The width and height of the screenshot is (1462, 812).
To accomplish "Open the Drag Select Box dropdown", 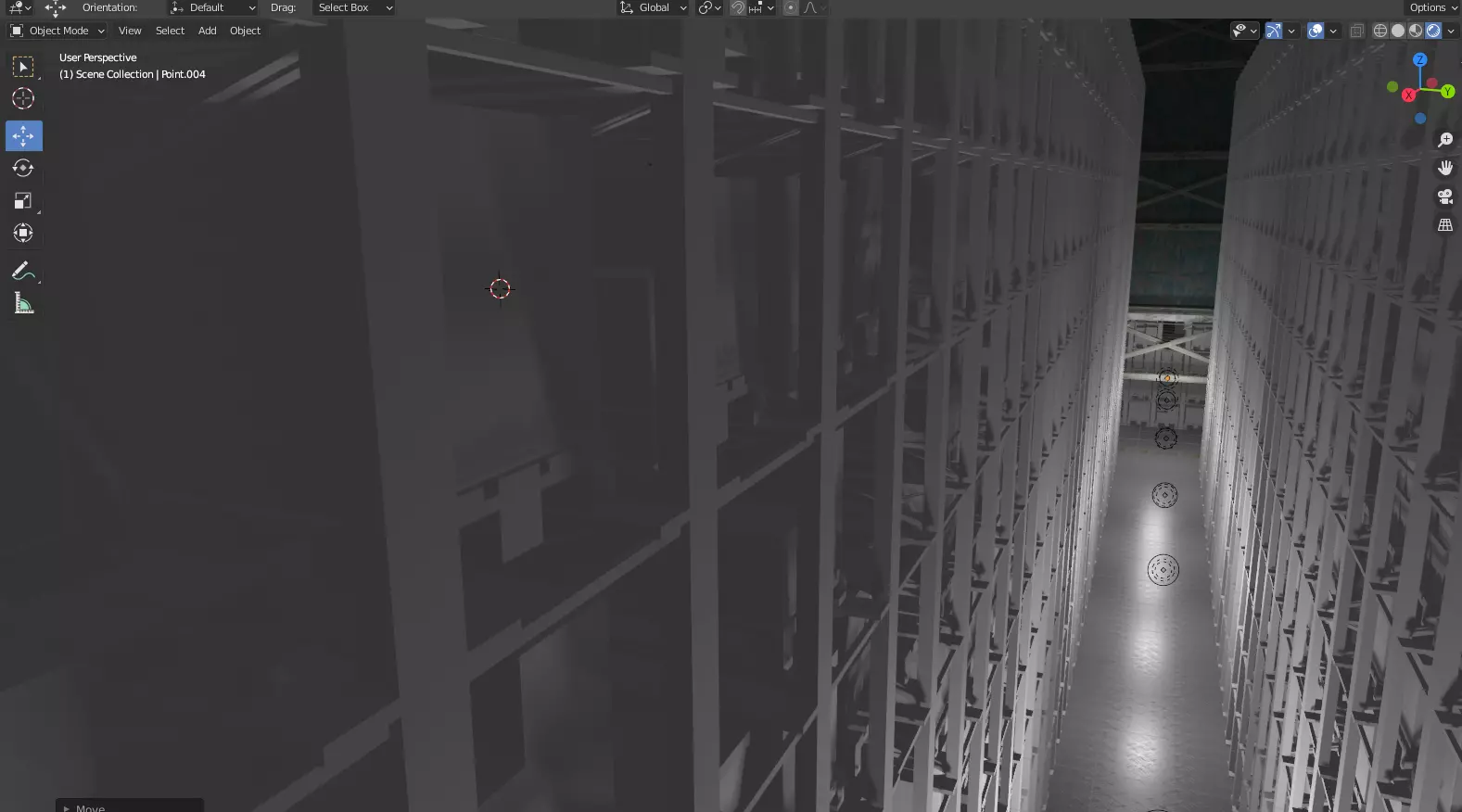I will 353,7.
